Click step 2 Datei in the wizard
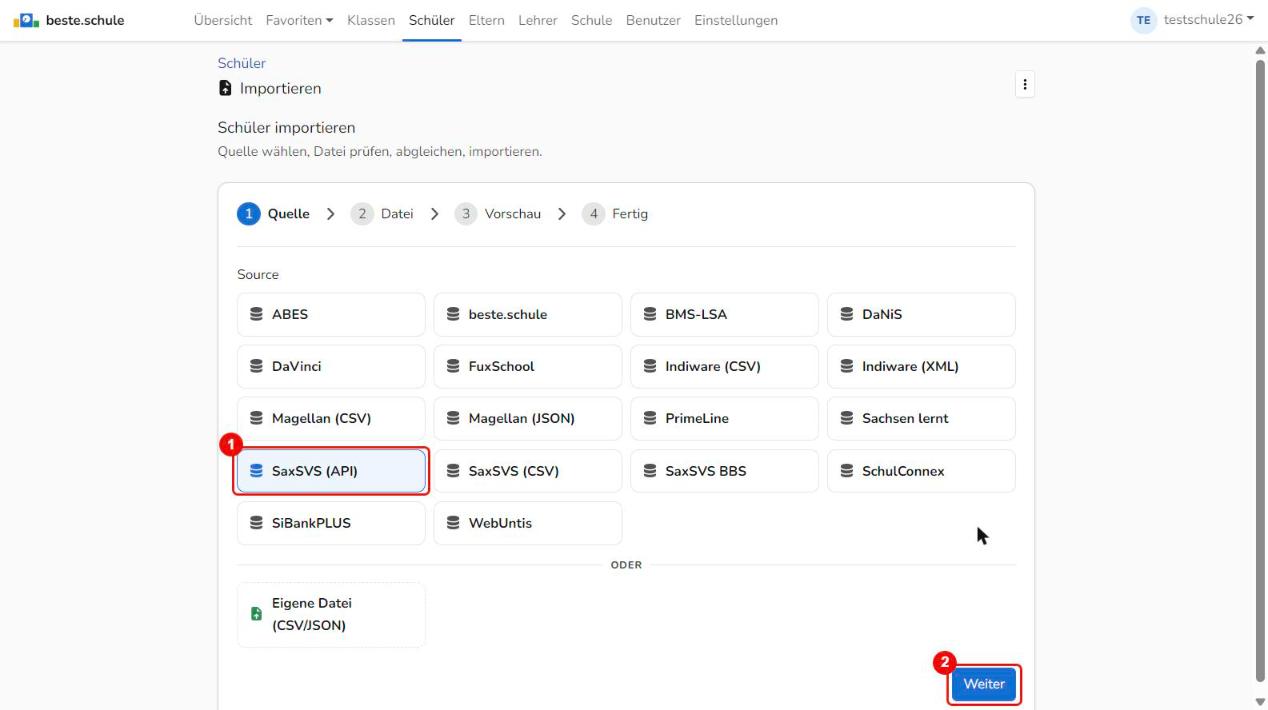This screenshot has width=1268, height=710. [x=382, y=214]
